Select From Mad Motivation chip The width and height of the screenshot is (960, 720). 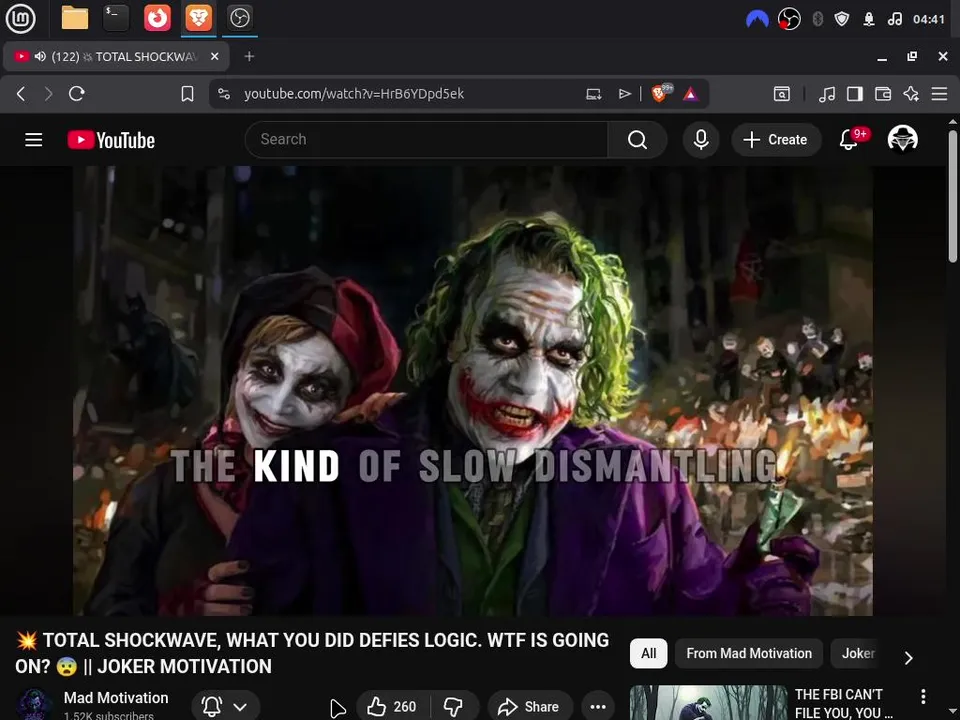pos(749,653)
